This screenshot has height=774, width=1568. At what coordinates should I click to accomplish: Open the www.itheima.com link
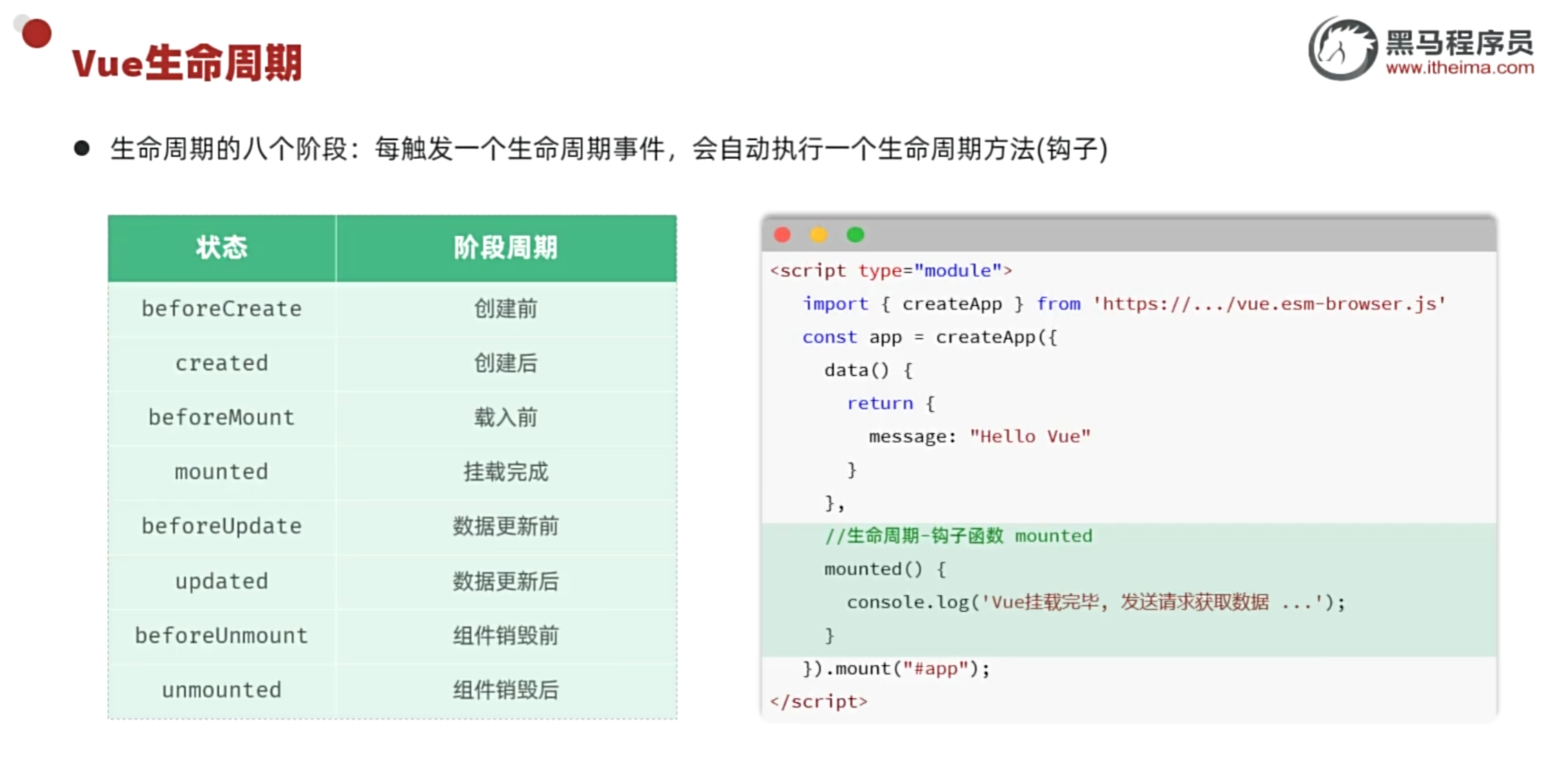click(x=1460, y=68)
